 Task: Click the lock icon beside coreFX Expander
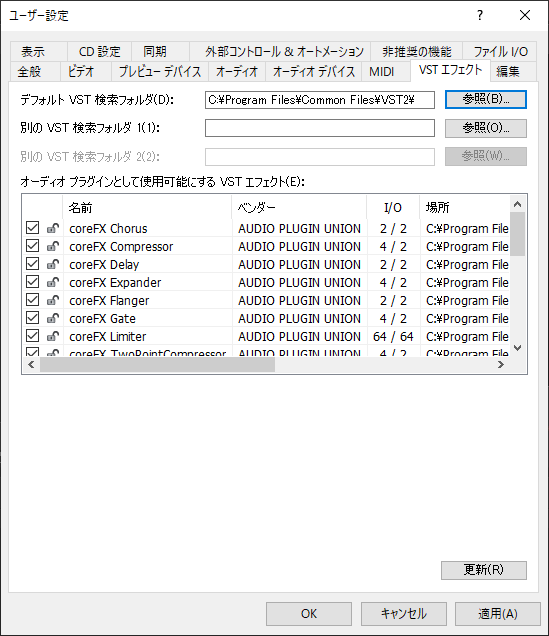[x=53, y=282]
